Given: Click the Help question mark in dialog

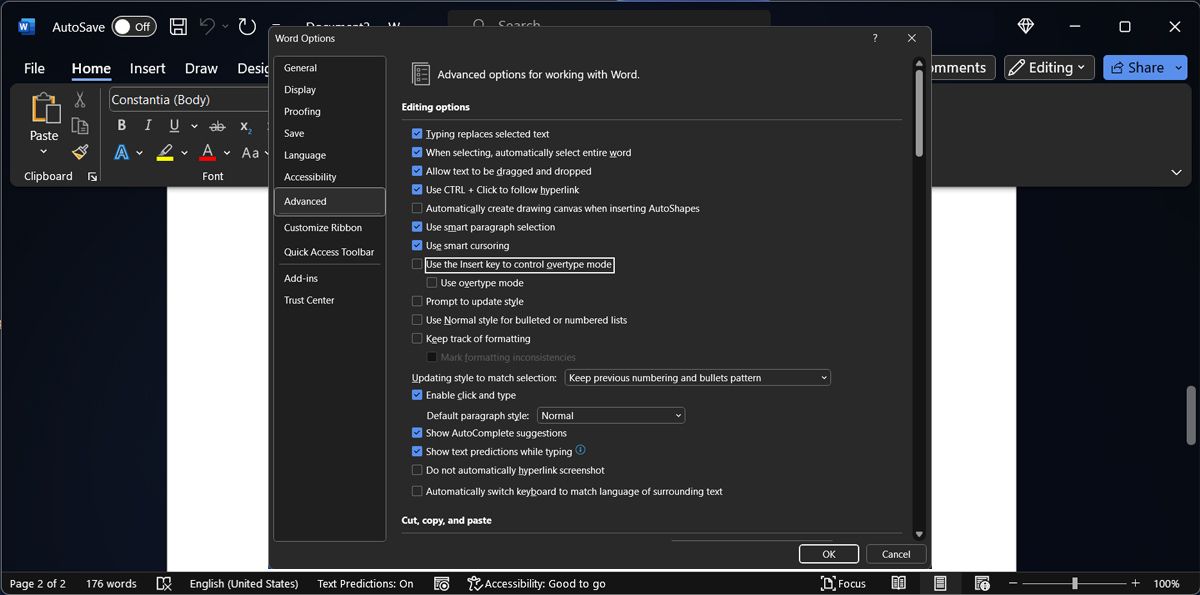Looking at the screenshot, I should tap(875, 38).
